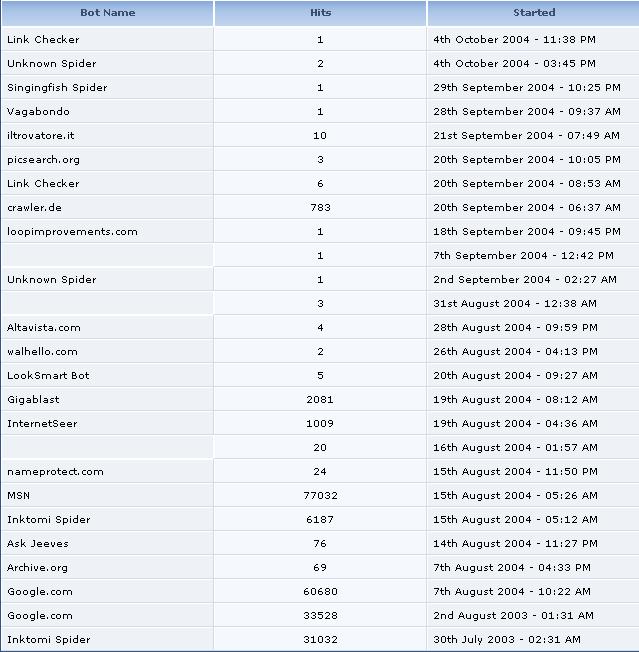Image resolution: width=639 pixels, height=652 pixels.
Task: Select the Altavista.com bot entry
Action: (x=44, y=328)
